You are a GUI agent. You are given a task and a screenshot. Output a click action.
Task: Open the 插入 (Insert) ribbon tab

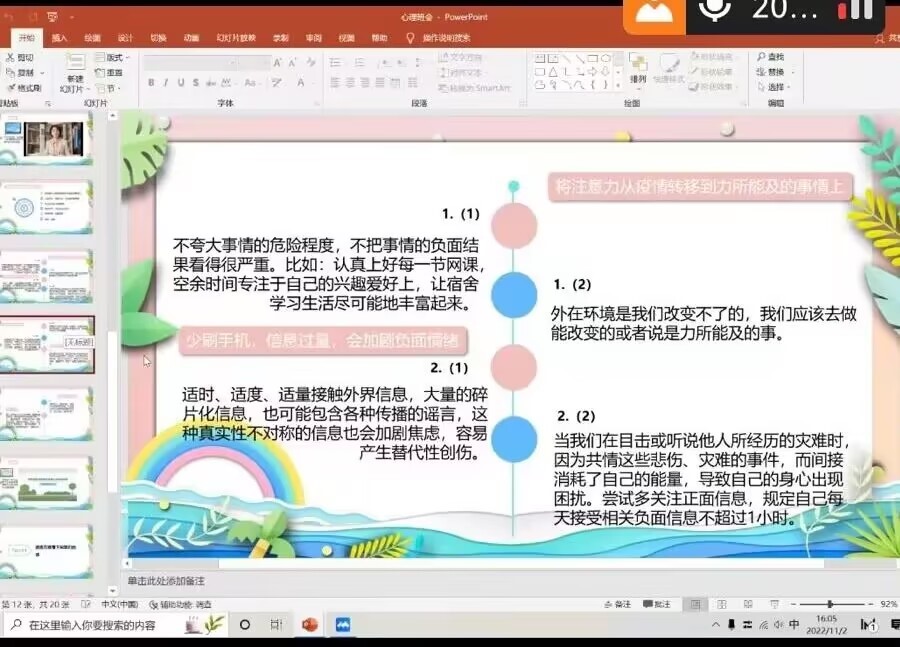pyautogui.click(x=60, y=38)
